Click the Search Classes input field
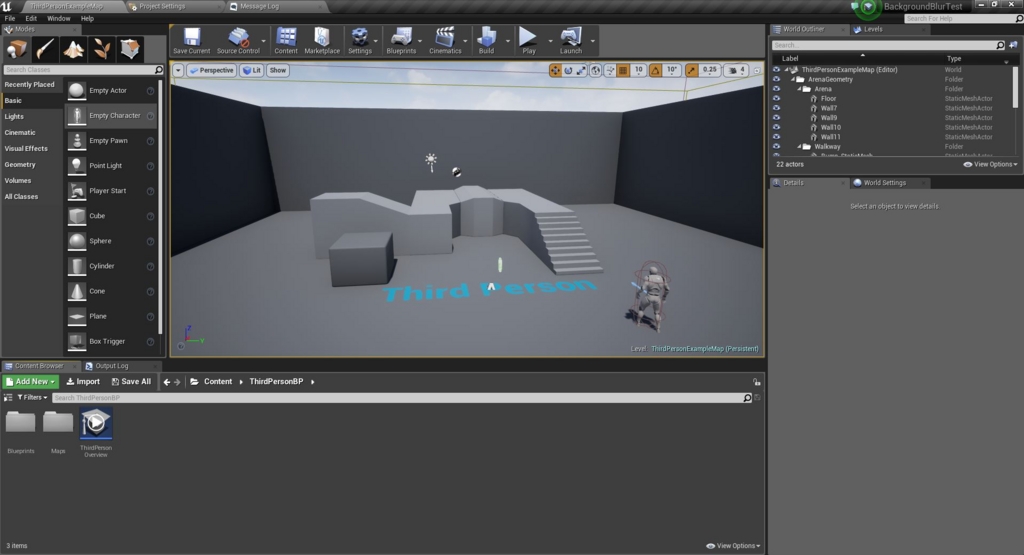This screenshot has height=555, width=1024. point(83,69)
